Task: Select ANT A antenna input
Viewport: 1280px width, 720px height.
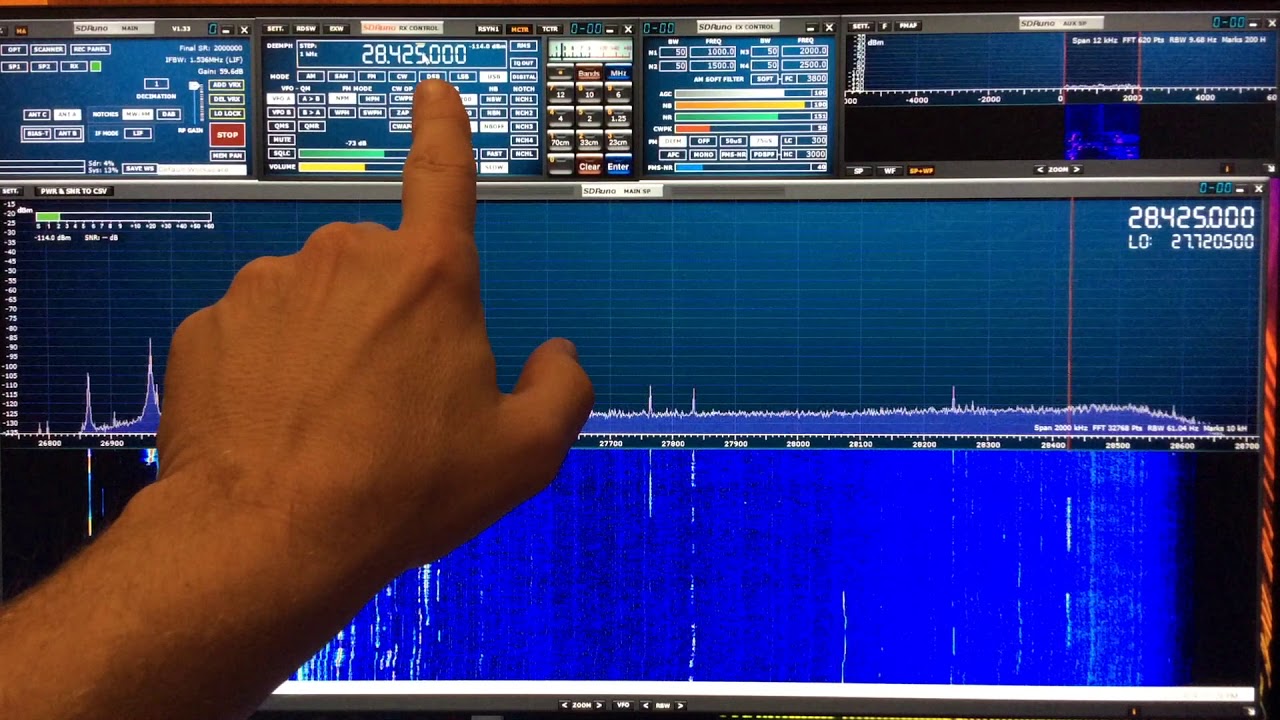Action: [x=68, y=115]
